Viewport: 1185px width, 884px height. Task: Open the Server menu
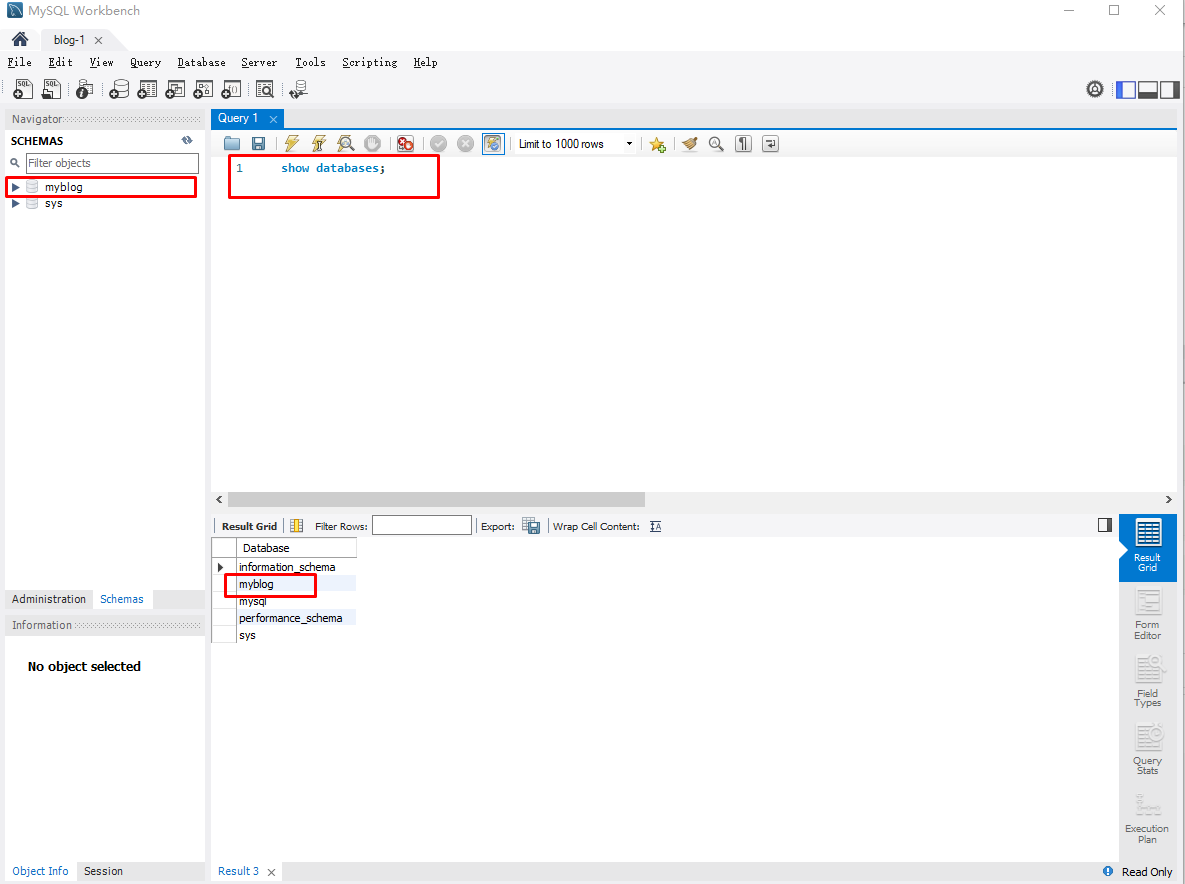[x=258, y=62]
